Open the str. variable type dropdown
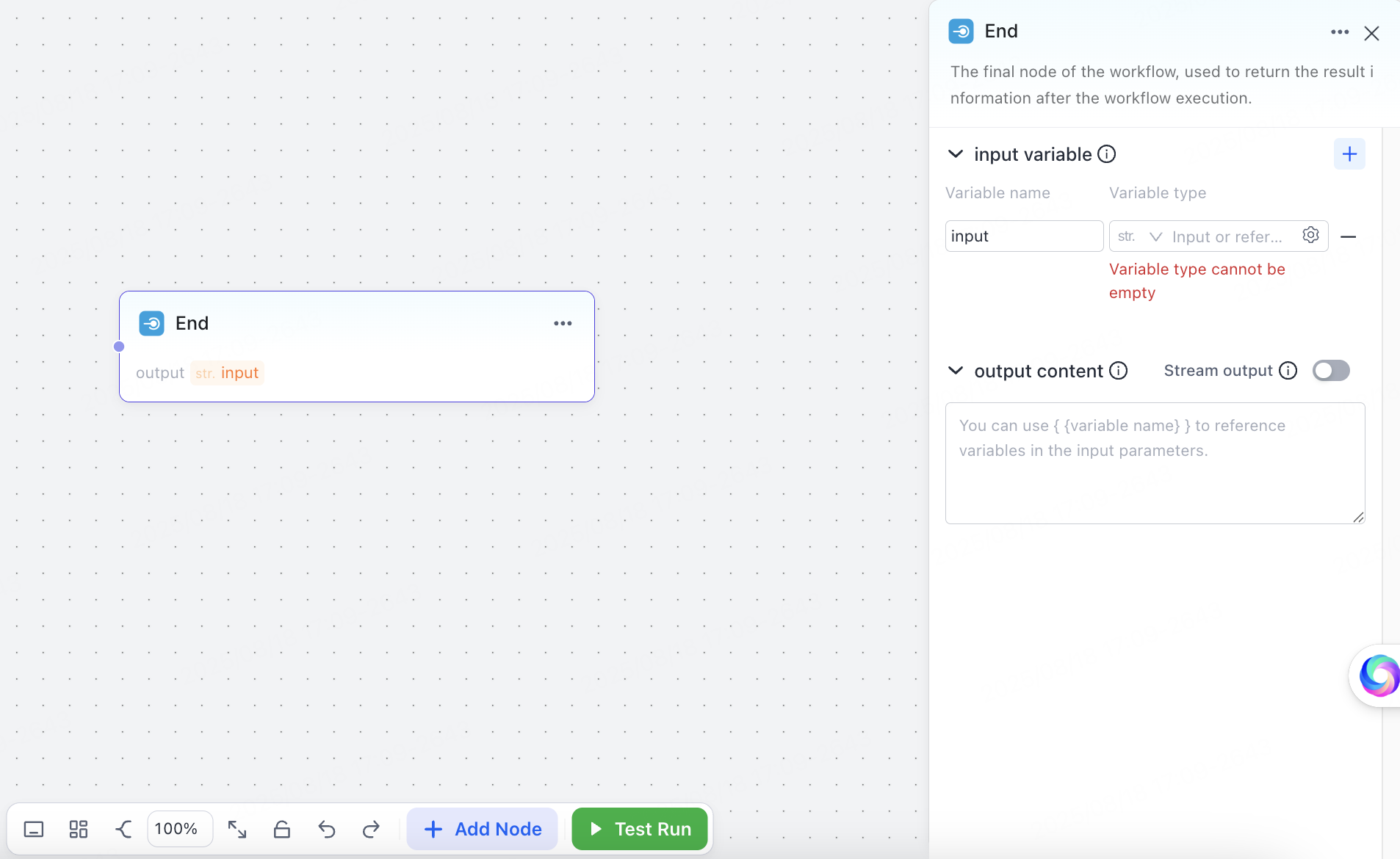This screenshot has height=859, width=1400. point(1140,236)
